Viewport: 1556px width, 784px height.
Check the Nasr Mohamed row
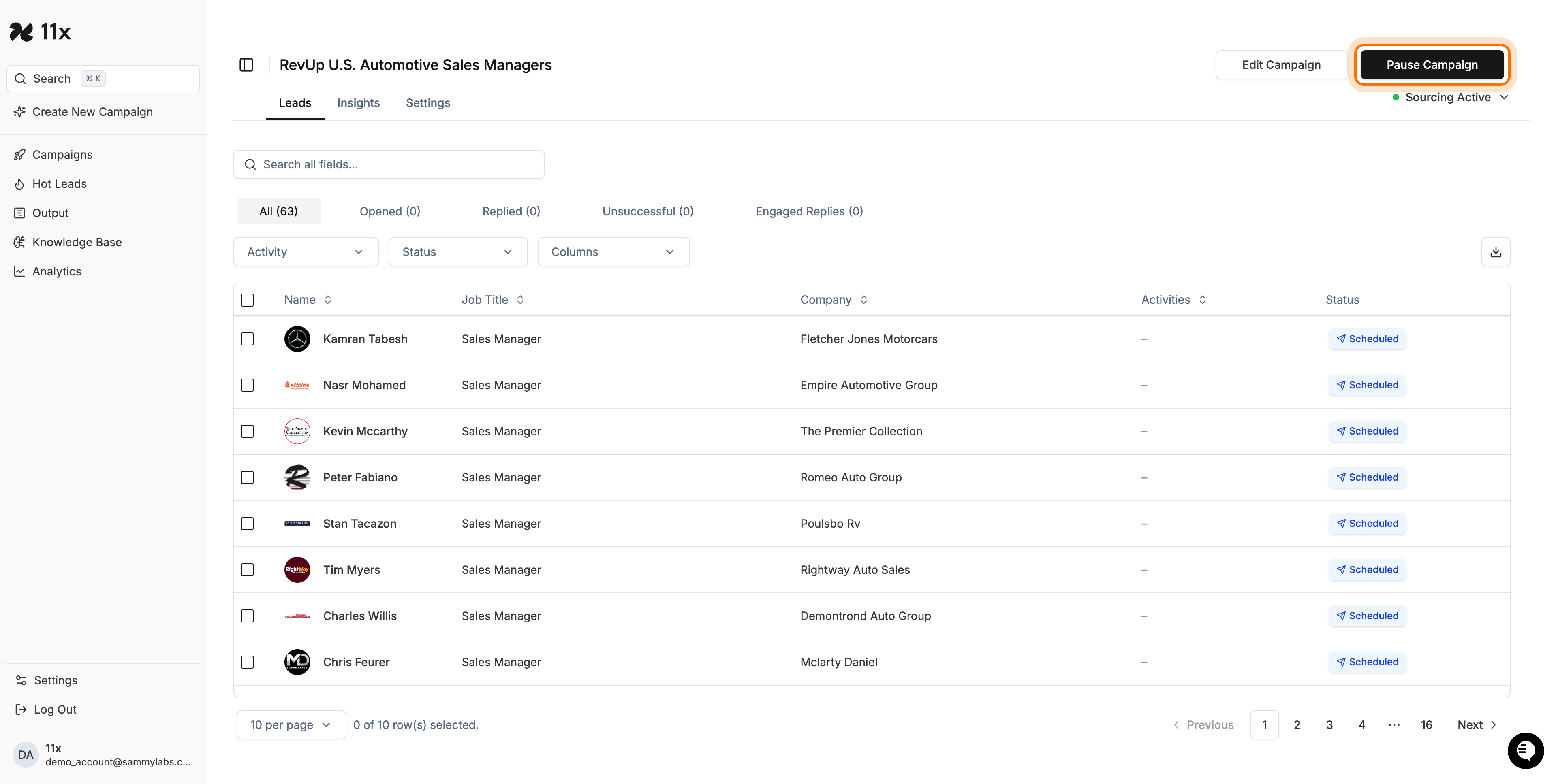pos(247,385)
